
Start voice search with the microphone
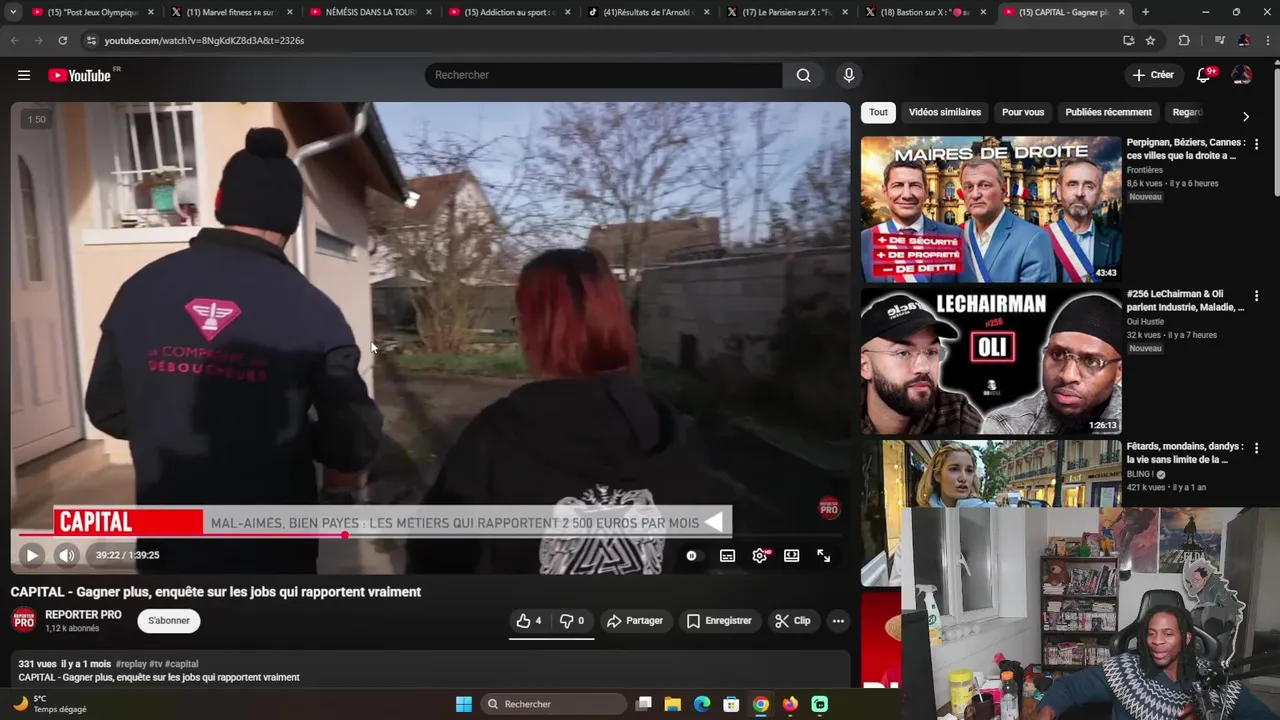849,75
